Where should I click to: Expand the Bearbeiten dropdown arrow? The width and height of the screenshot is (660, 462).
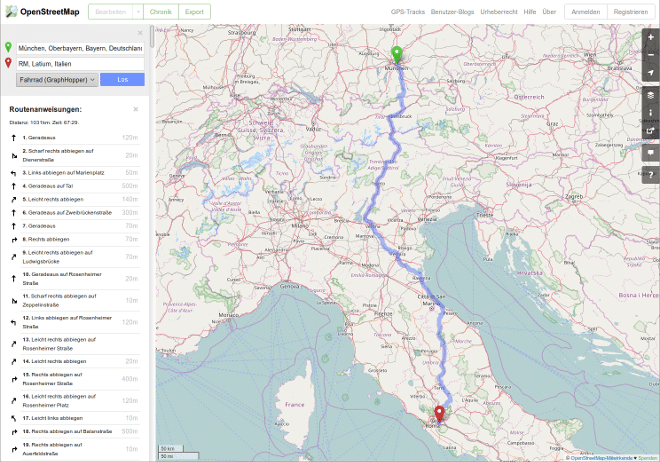[x=137, y=12]
